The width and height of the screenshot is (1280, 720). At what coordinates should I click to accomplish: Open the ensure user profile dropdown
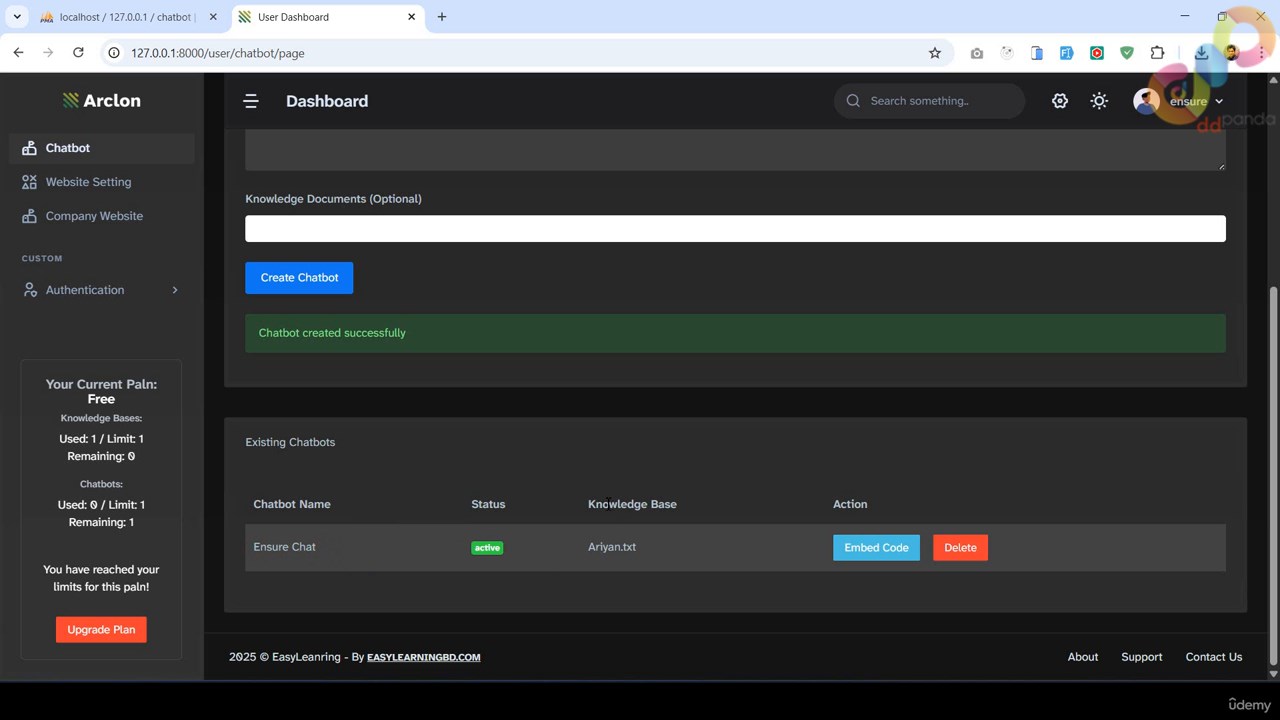click(1179, 101)
